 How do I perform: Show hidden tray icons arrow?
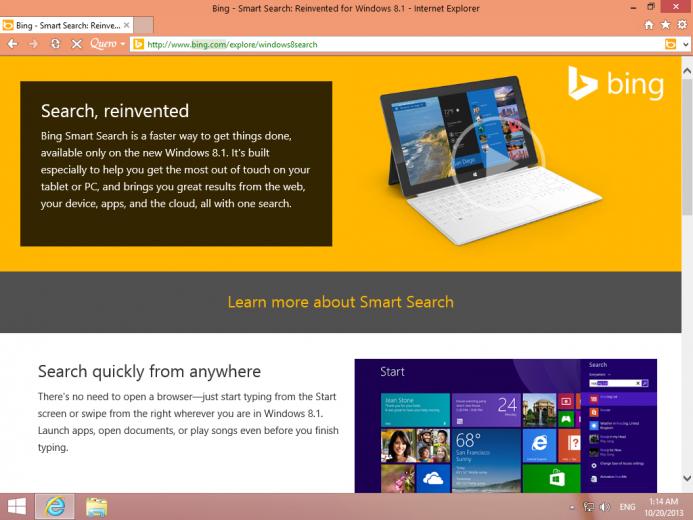click(570, 507)
